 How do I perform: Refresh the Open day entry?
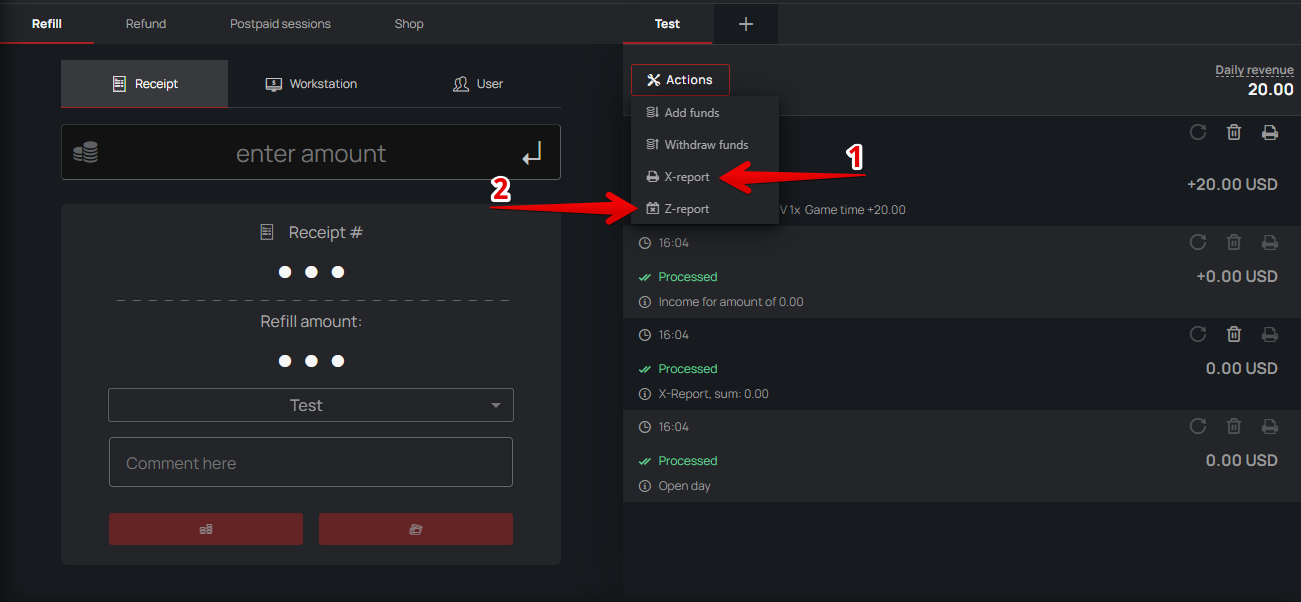(1197, 426)
